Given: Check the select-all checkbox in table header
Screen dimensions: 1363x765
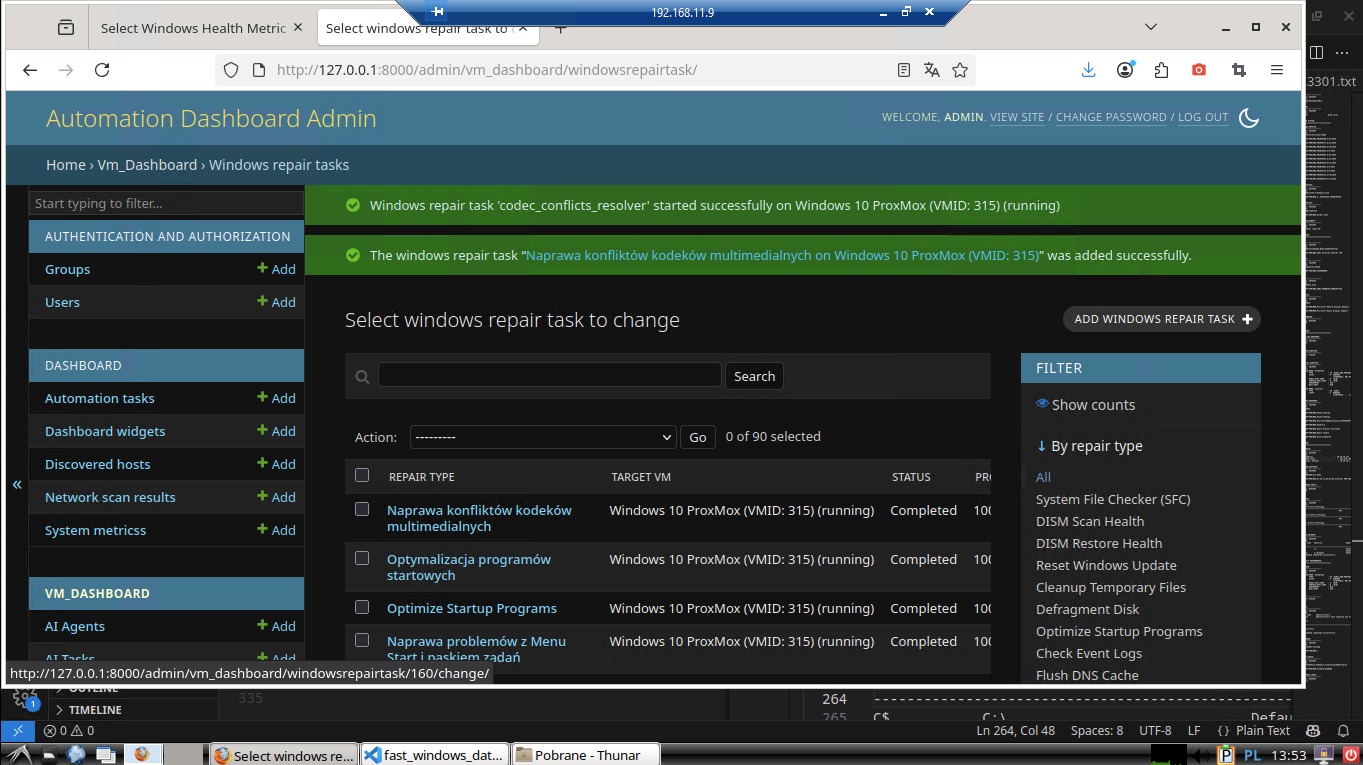Looking at the screenshot, I should coord(362,476).
